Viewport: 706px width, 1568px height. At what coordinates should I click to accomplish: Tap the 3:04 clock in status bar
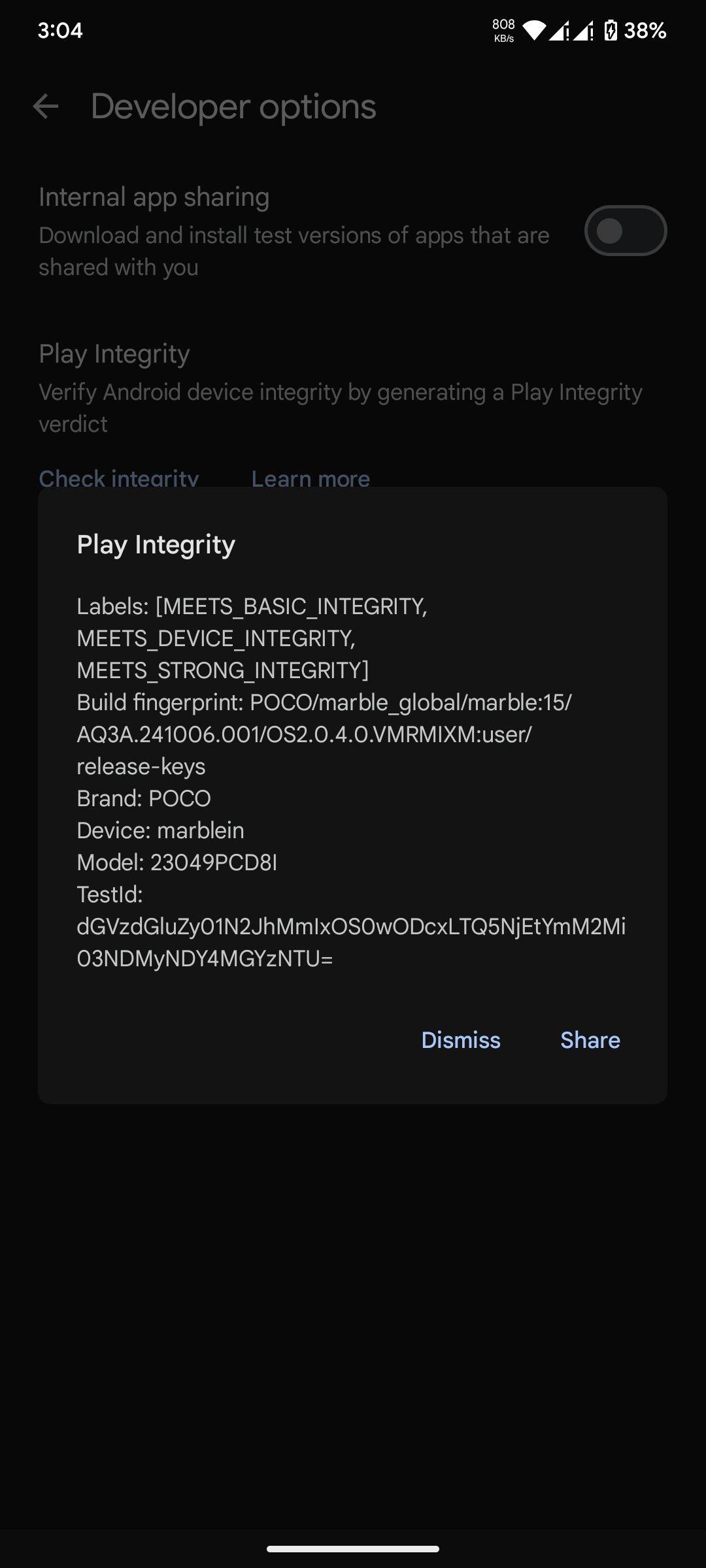pos(60,31)
